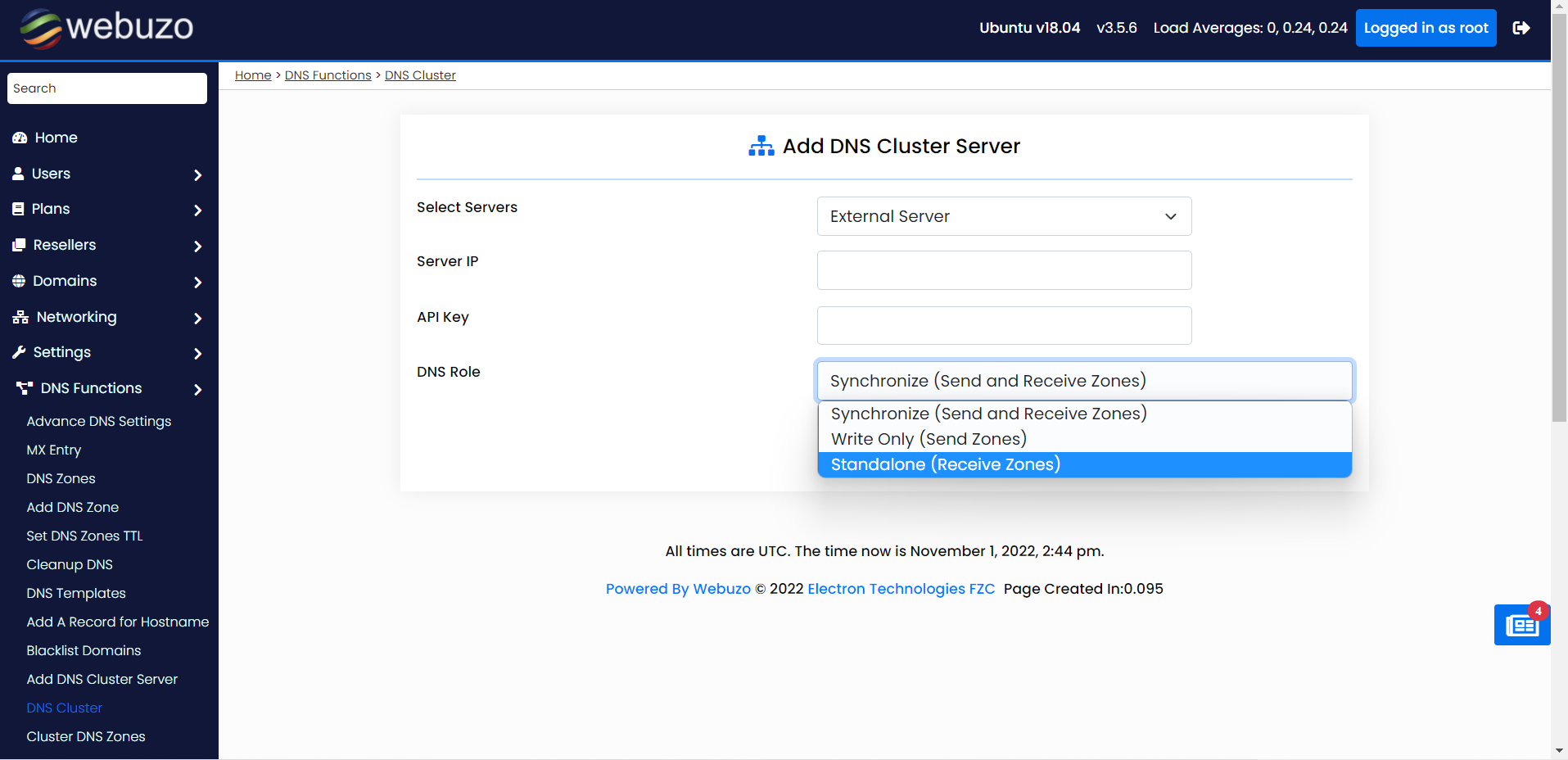Screen dimensions: 1568x760
Task: Open the Select Servers dropdown
Action: 1004,216
